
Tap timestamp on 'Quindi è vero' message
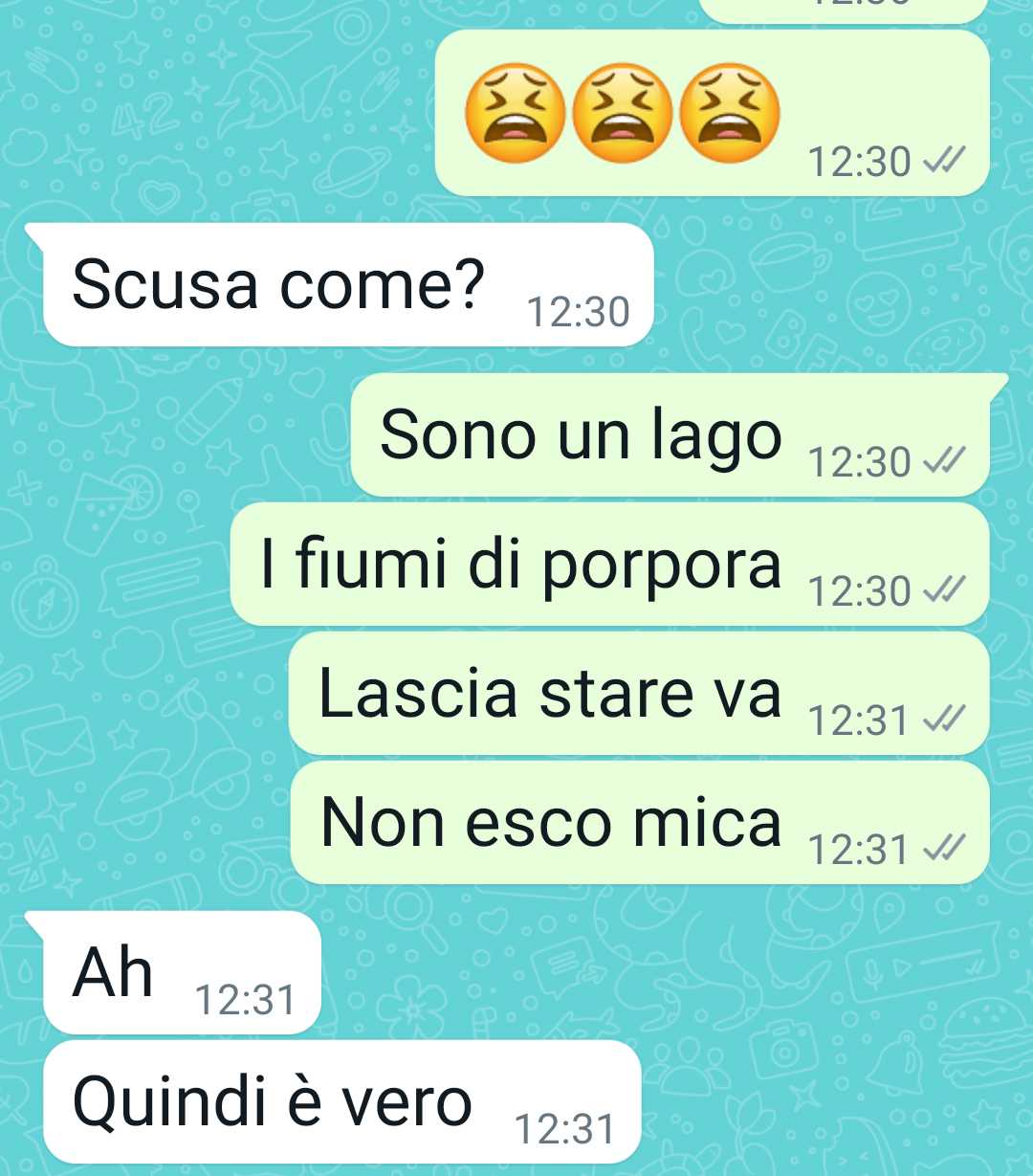click(565, 1129)
